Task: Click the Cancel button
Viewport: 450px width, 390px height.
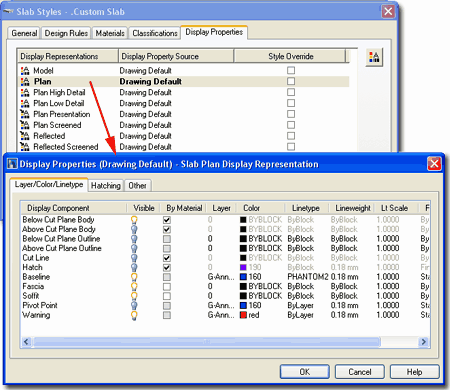Action: point(359,372)
